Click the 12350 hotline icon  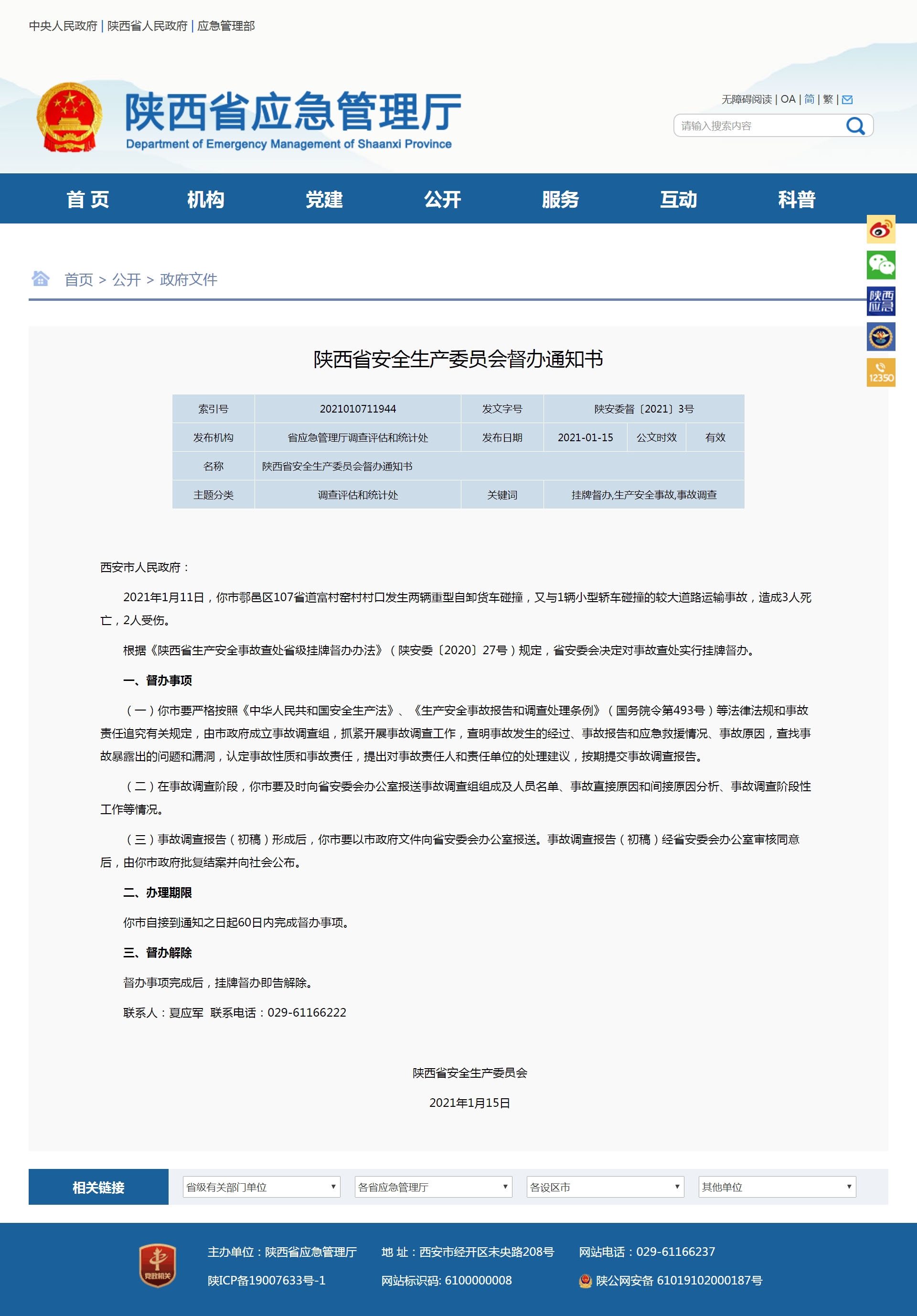click(x=880, y=372)
